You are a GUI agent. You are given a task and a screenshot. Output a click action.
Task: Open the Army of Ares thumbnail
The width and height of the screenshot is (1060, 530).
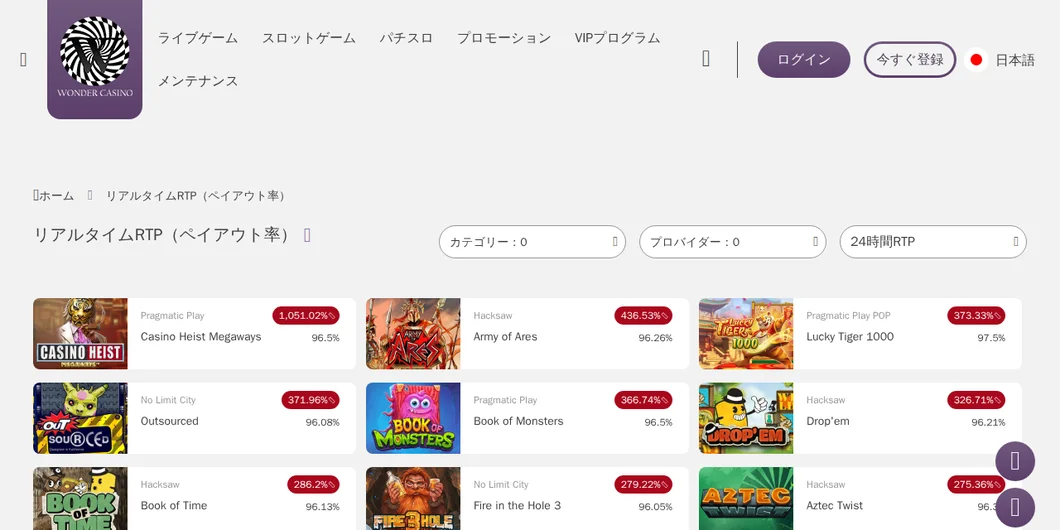413,334
